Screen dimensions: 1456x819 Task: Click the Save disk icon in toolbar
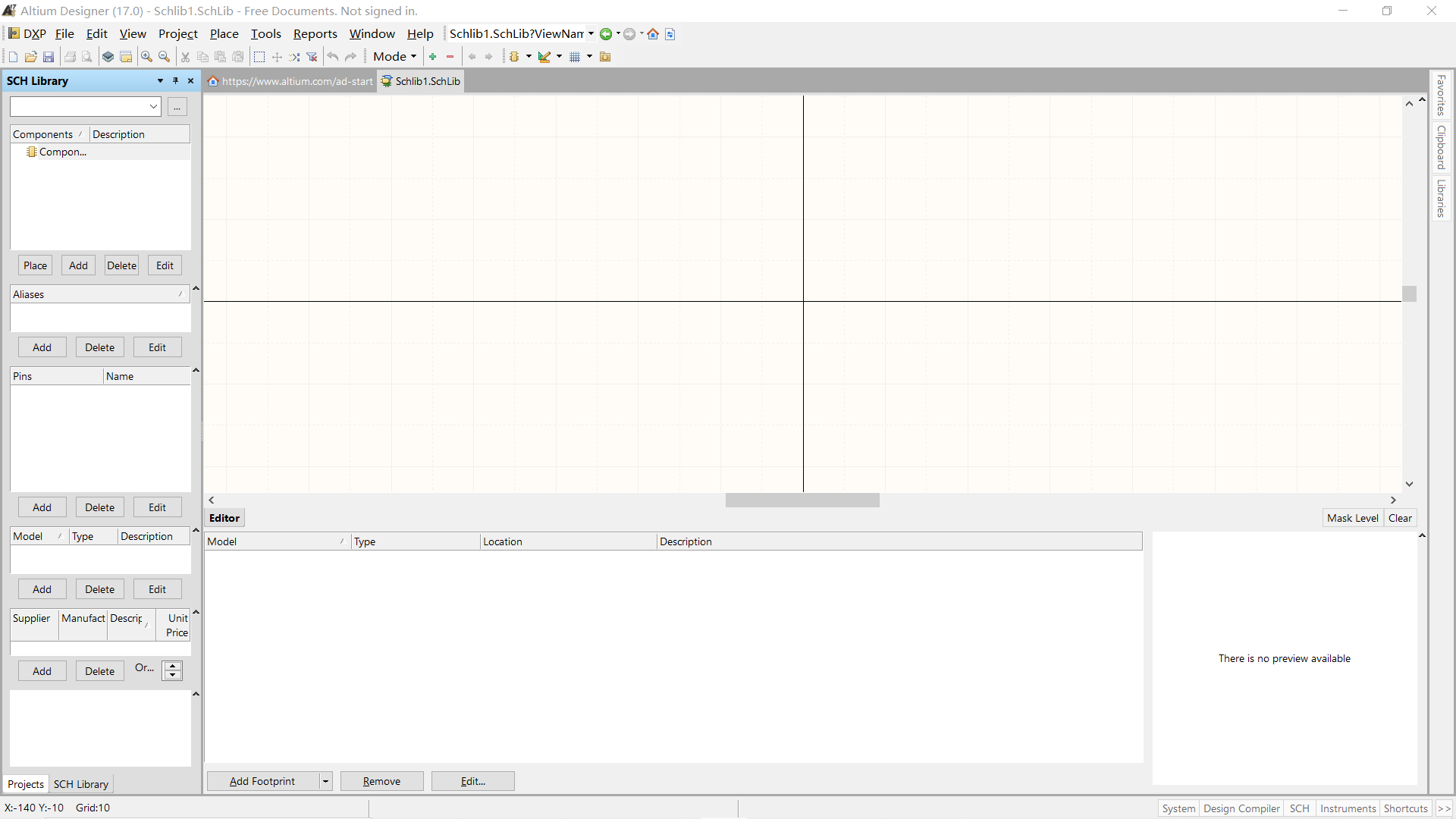click(x=49, y=57)
